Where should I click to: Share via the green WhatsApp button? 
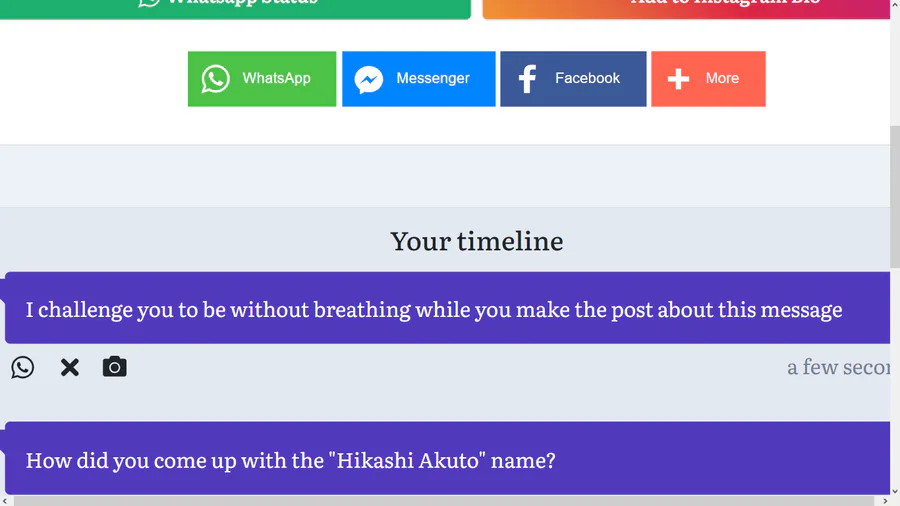[x=262, y=79]
